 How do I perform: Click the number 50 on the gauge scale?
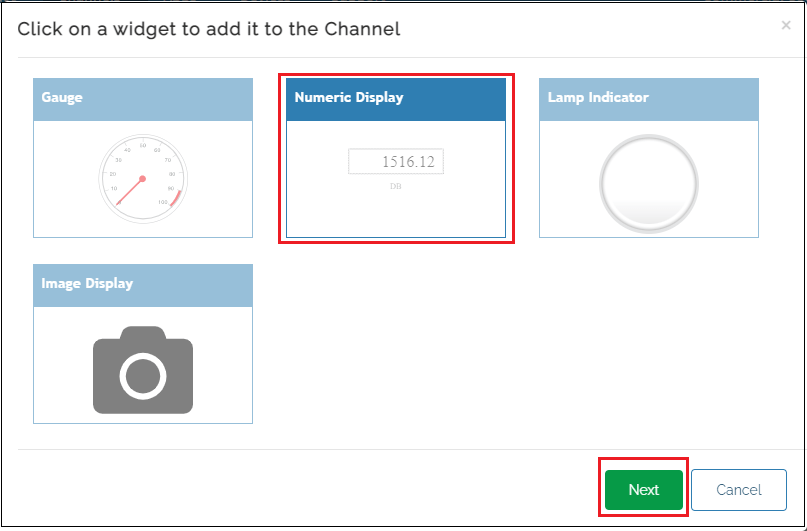point(143,146)
